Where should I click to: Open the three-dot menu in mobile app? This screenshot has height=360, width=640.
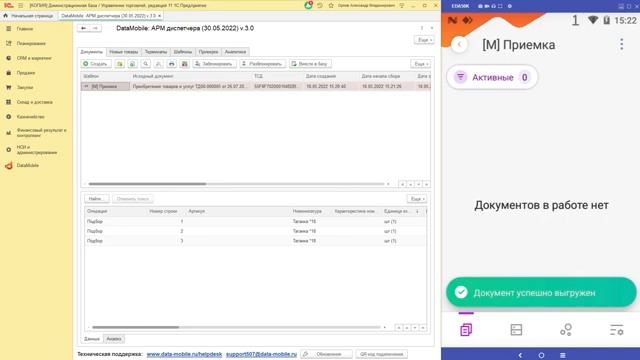click(x=622, y=44)
